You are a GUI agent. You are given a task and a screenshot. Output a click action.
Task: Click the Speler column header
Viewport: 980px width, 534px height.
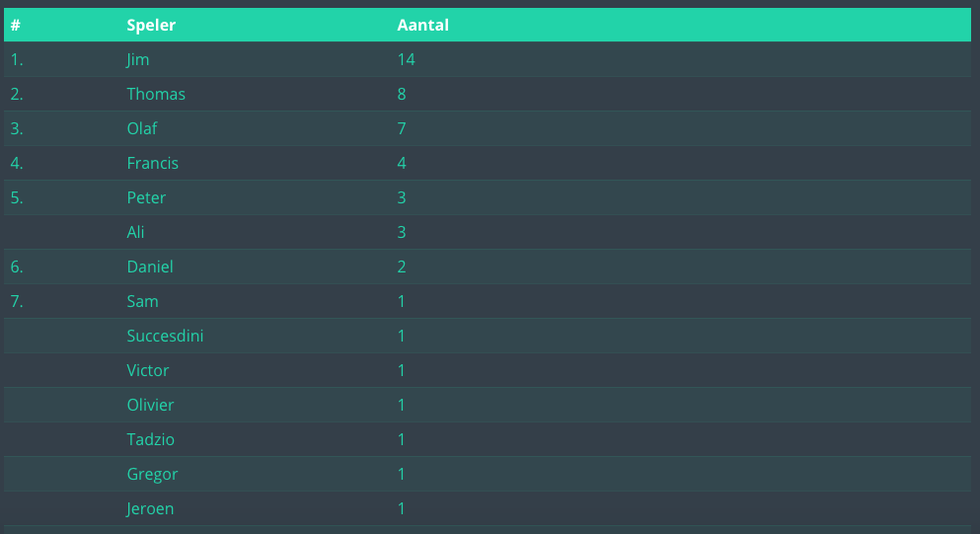click(151, 25)
